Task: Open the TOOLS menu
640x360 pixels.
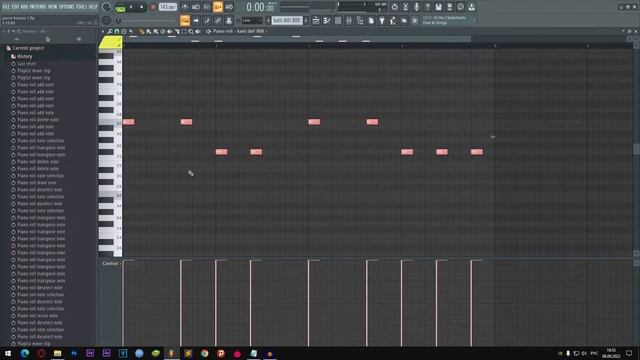Action: pos(82,7)
